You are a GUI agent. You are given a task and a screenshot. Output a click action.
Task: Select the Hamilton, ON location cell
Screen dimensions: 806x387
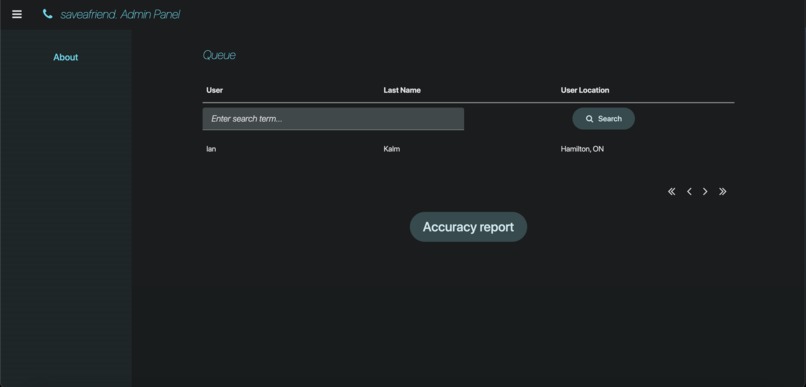click(582, 149)
